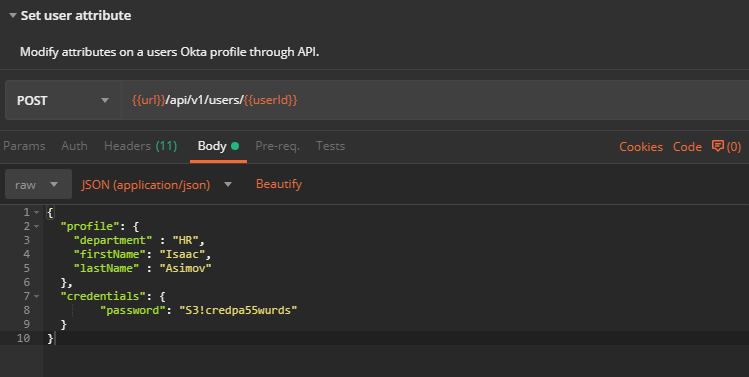The width and height of the screenshot is (749, 377).
Task: Switch to the Tests tab
Action: [330, 146]
